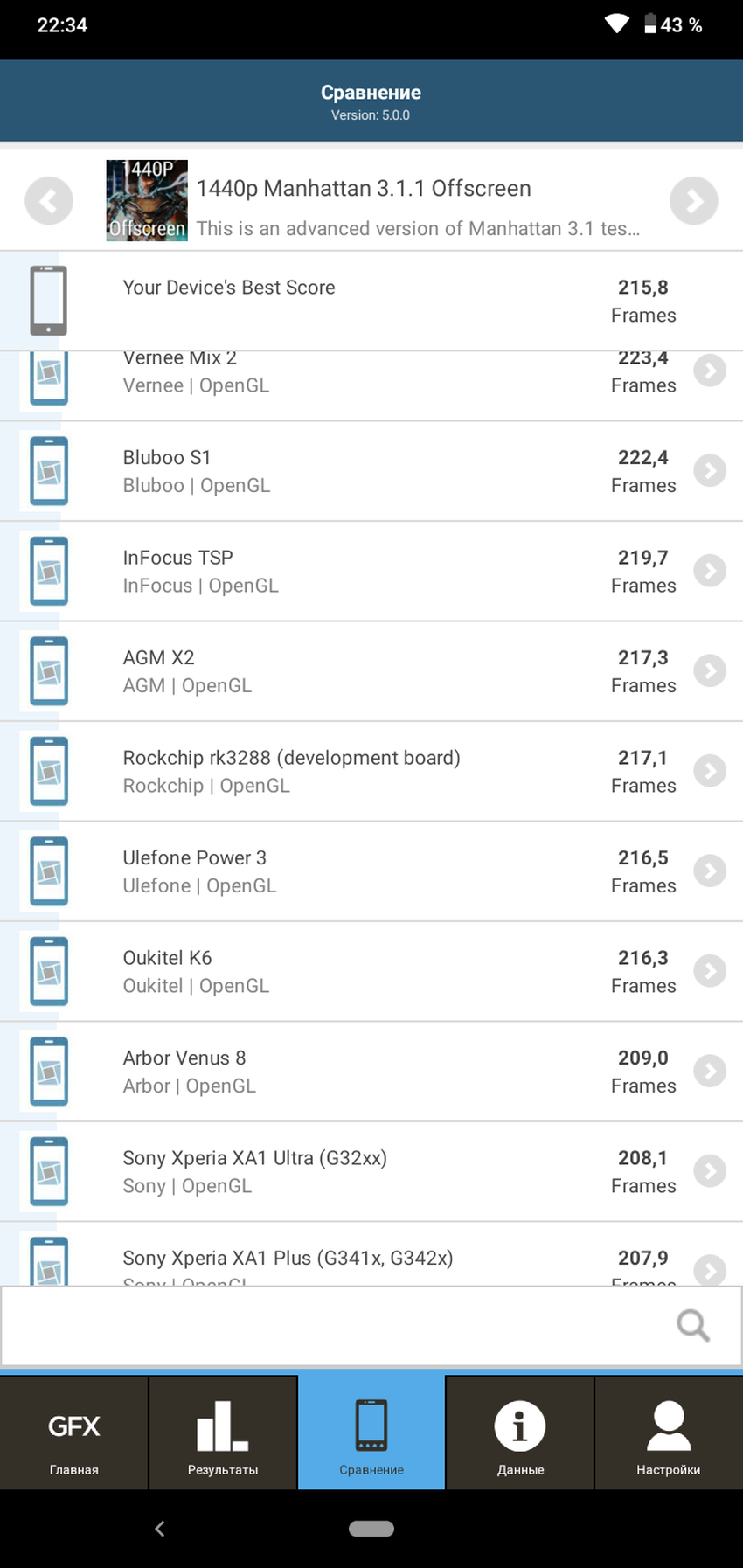Expand InFocus TSP result details arrow
743x1568 pixels.
710,571
